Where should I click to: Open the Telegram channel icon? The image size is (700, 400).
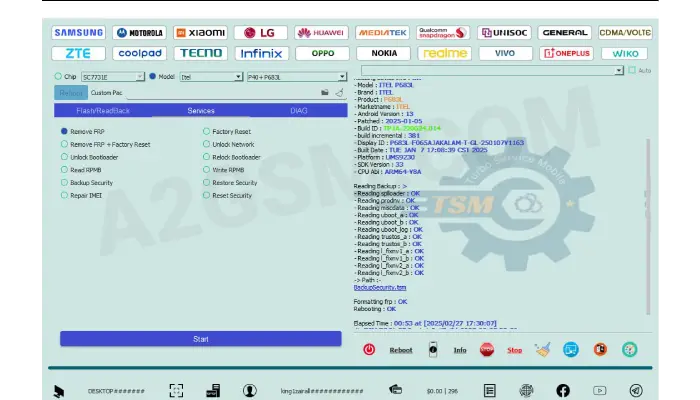point(636,391)
